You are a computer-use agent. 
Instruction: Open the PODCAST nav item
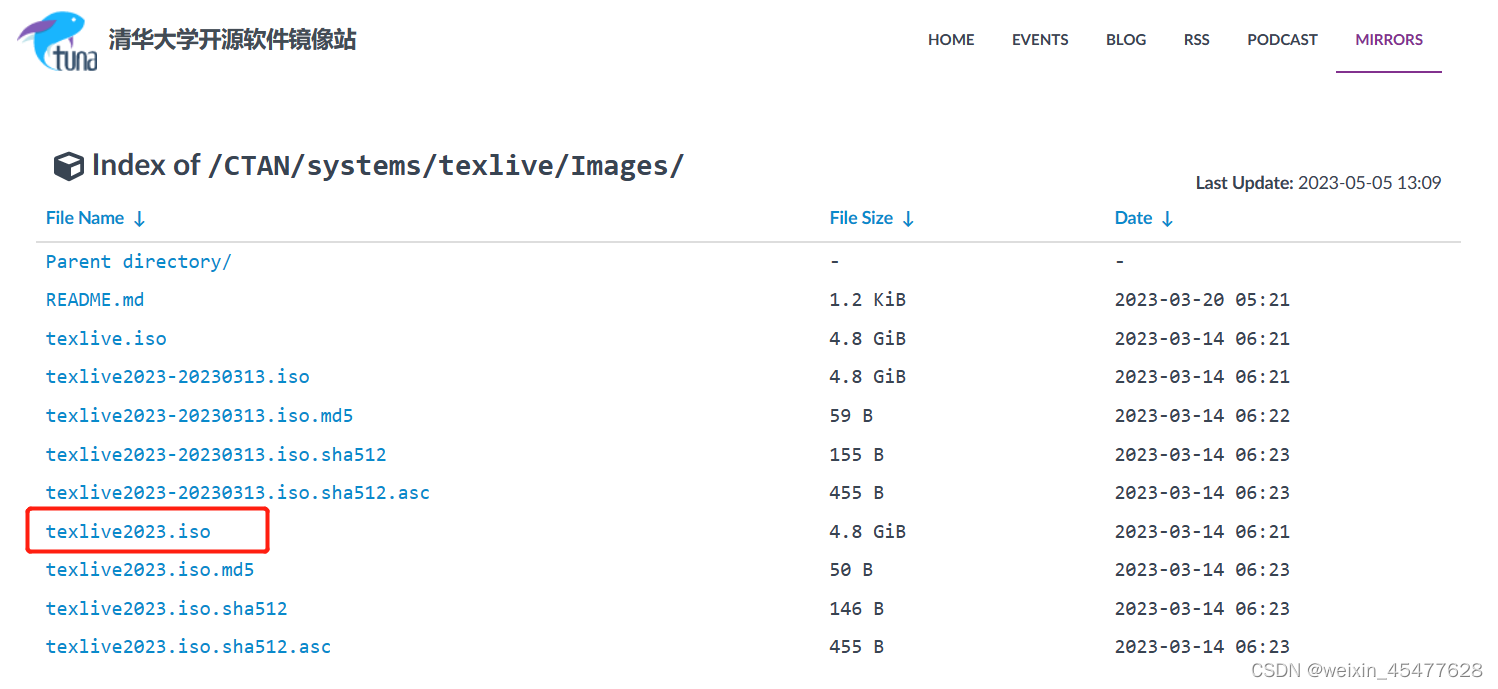[x=1282, y=40]
